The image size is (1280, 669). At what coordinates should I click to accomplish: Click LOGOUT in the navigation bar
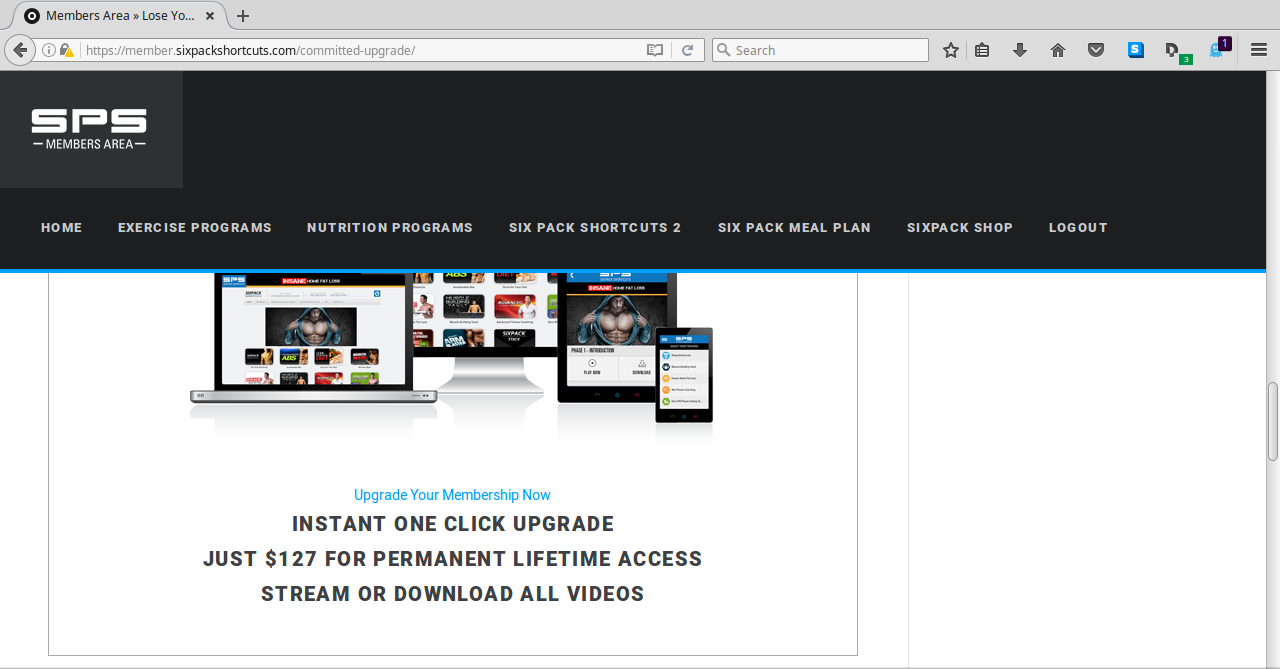(x=1078, y=228)
